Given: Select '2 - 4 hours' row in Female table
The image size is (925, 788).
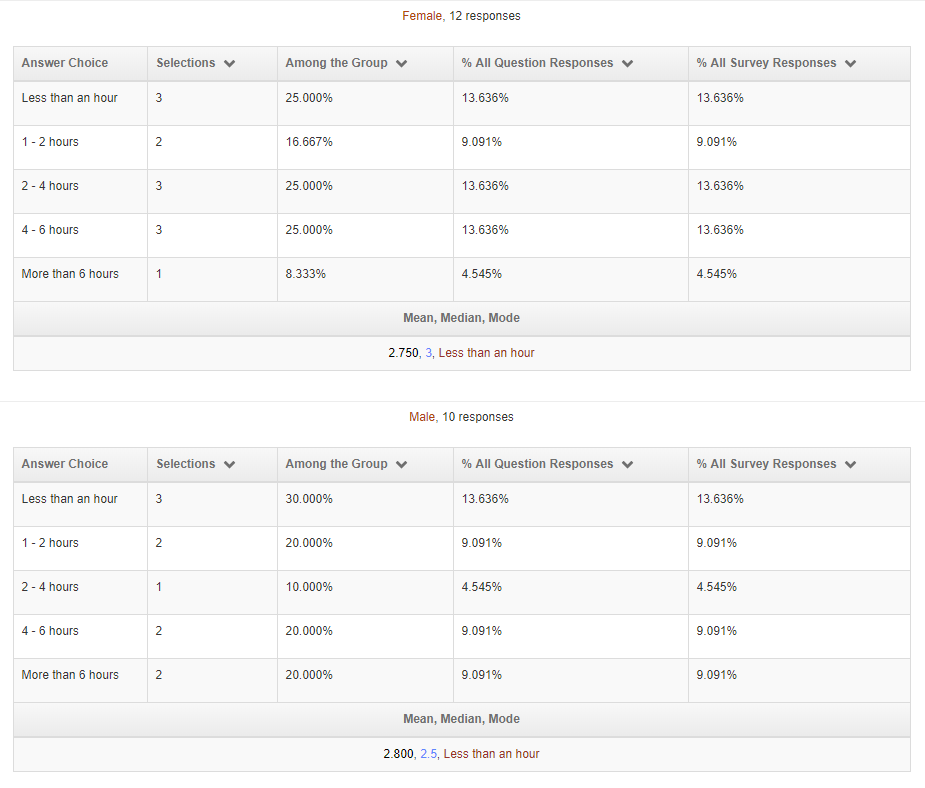Looking at the screenshot, I should coord(462,192).
